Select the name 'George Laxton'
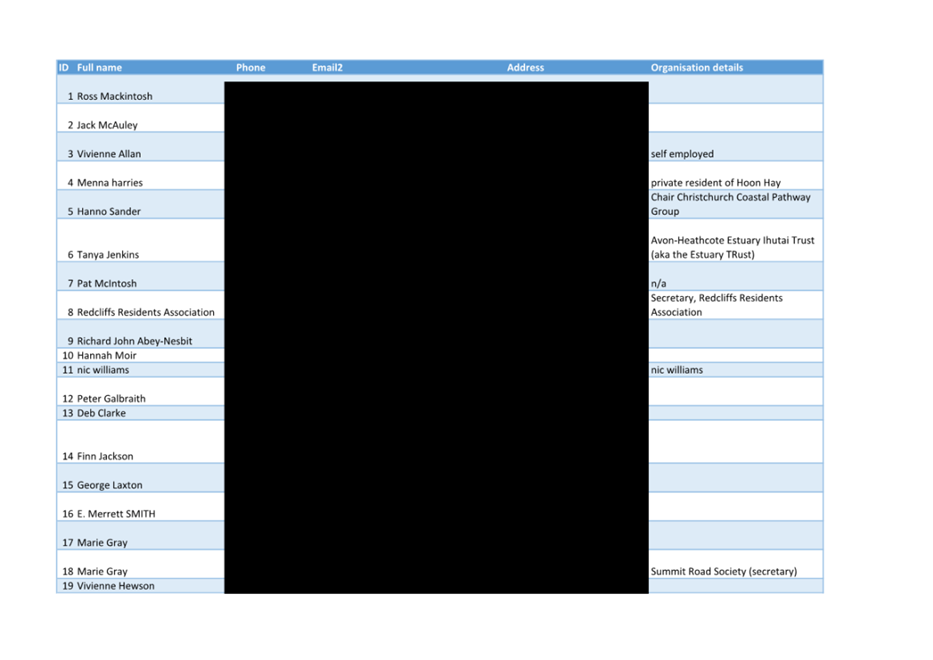 coord(109,485)
